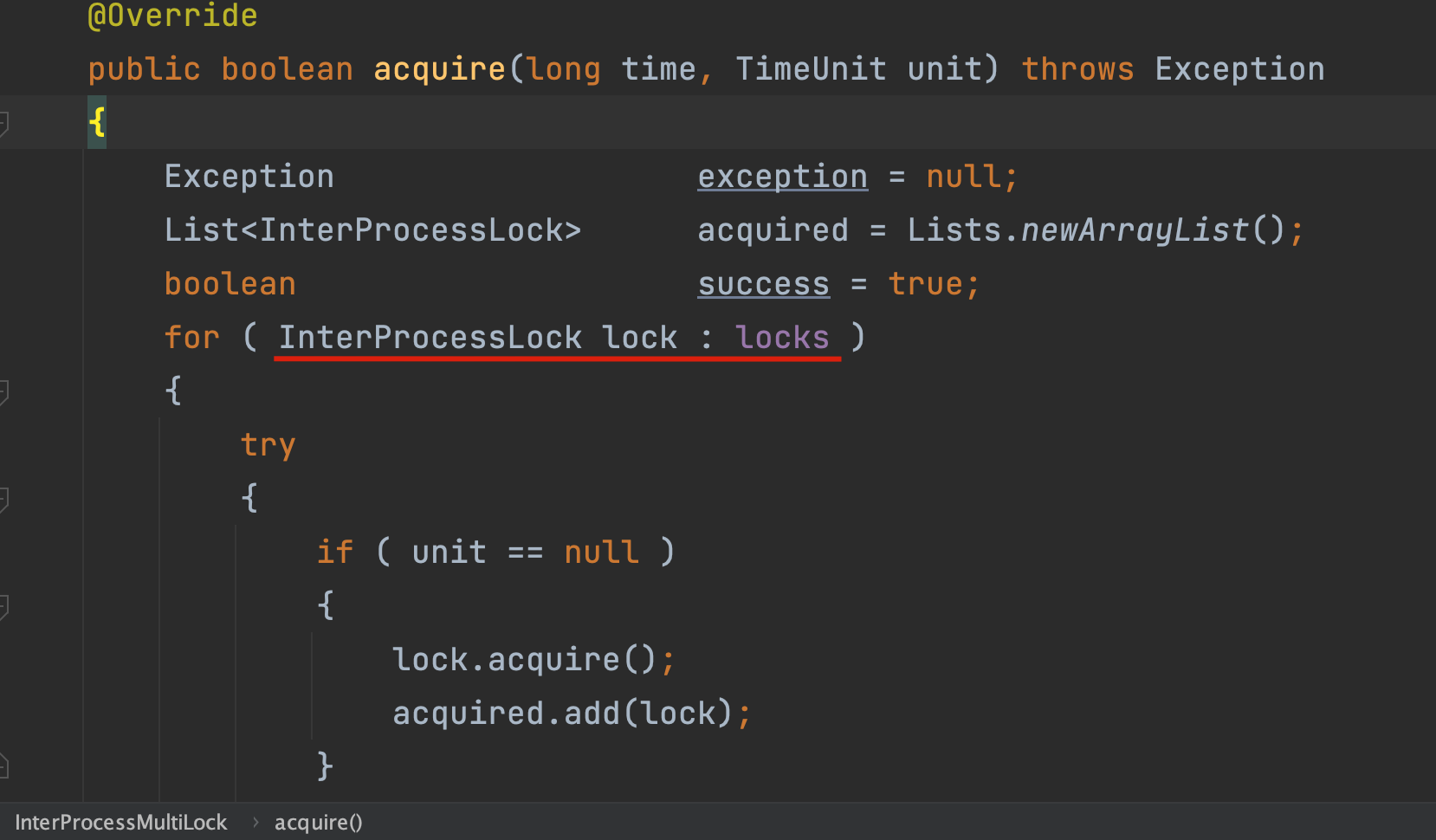Click the purple locks field reference

coord(782,338)
